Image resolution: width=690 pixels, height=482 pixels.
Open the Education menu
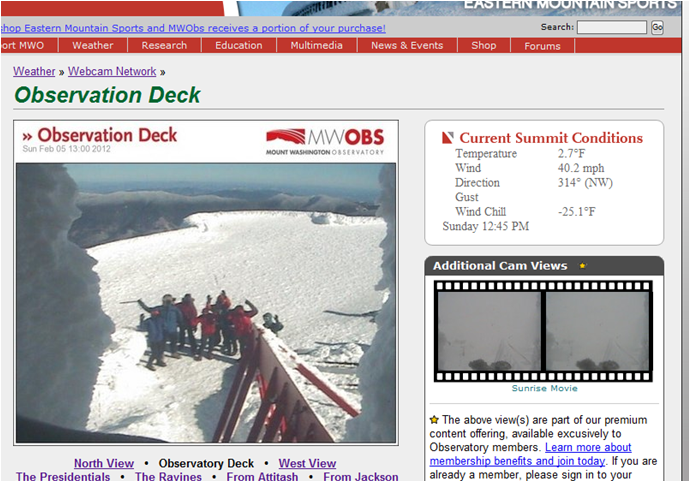pyautogui.click(x=239, y=45)
